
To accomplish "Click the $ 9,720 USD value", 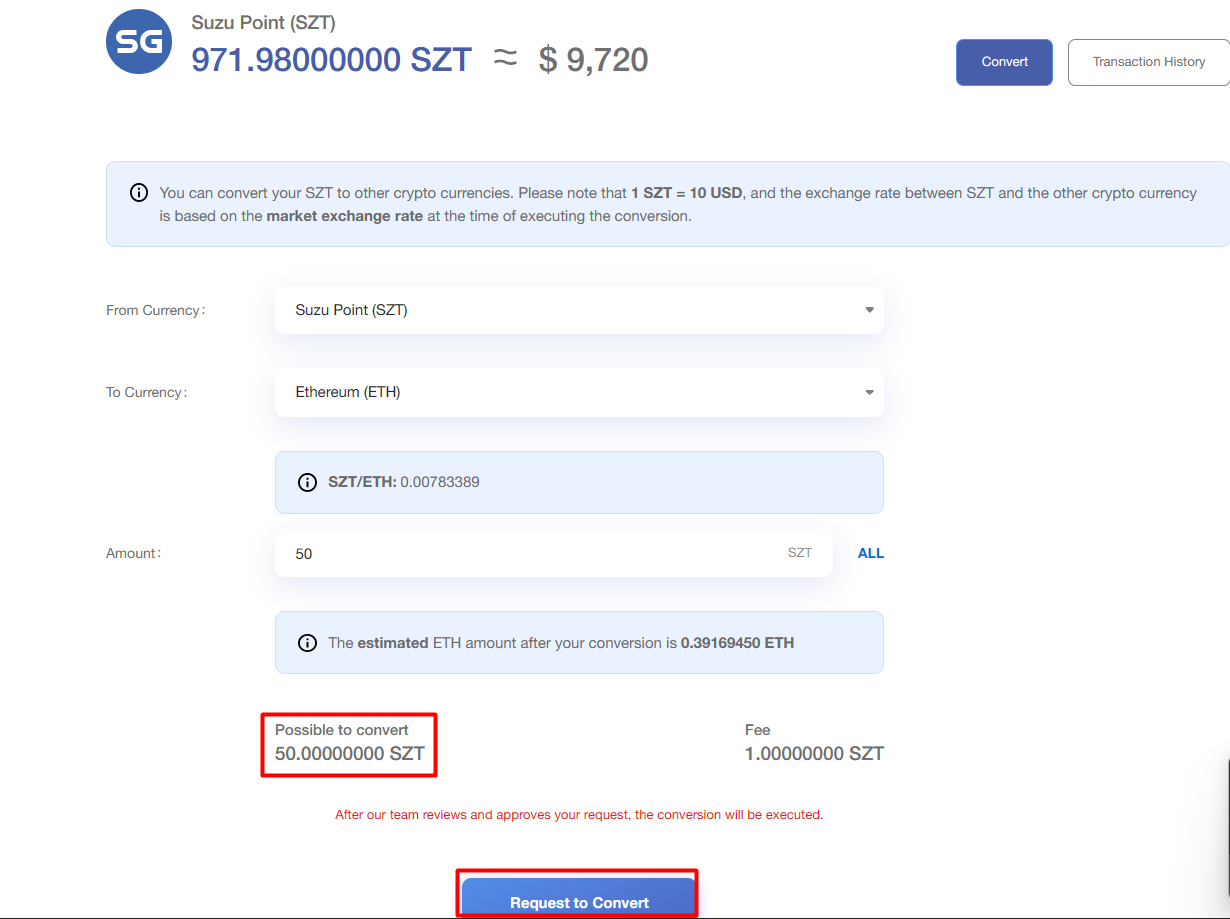I will pos(593,60).
